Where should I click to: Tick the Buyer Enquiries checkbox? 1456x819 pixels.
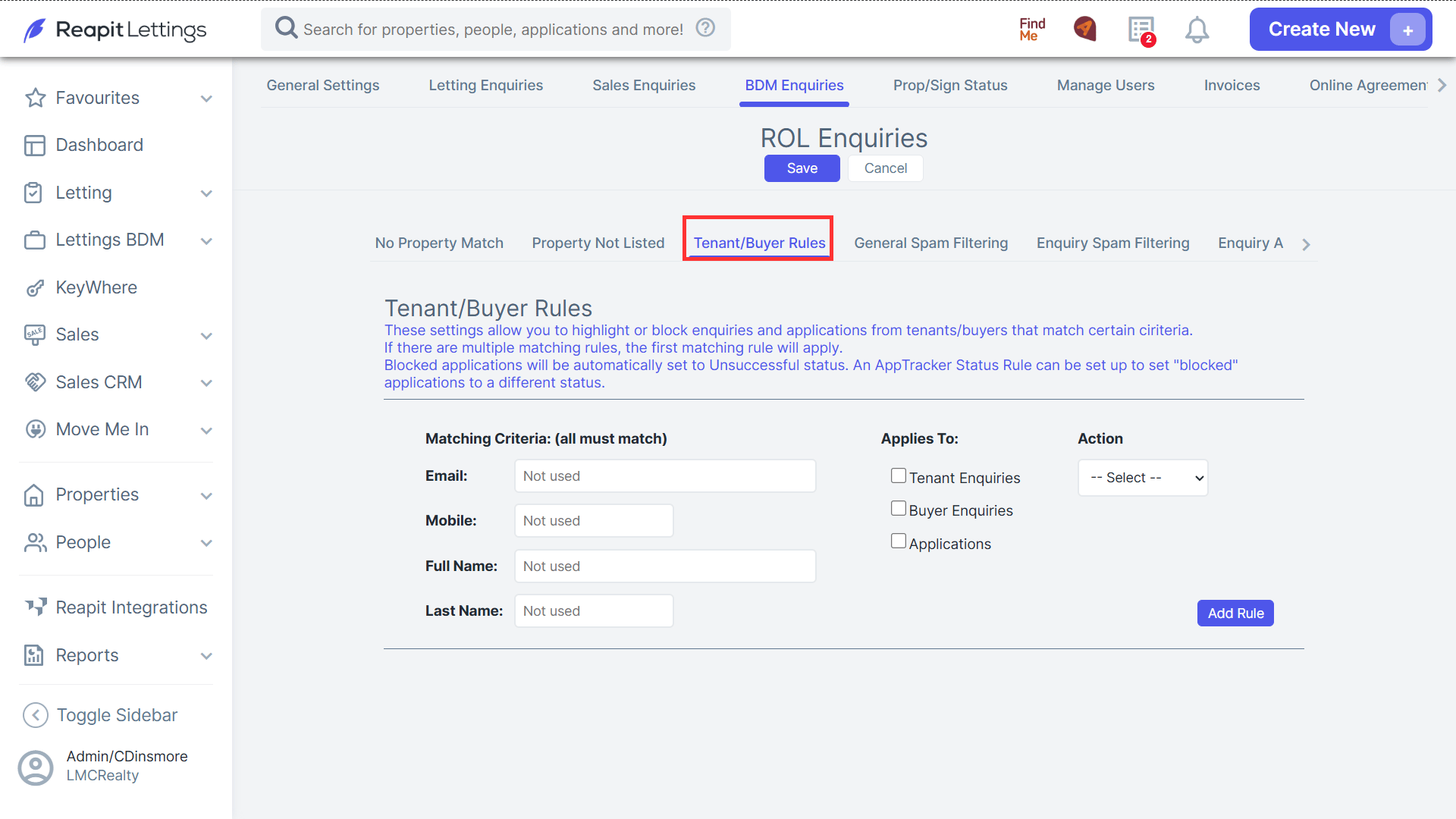pos(899,508)
